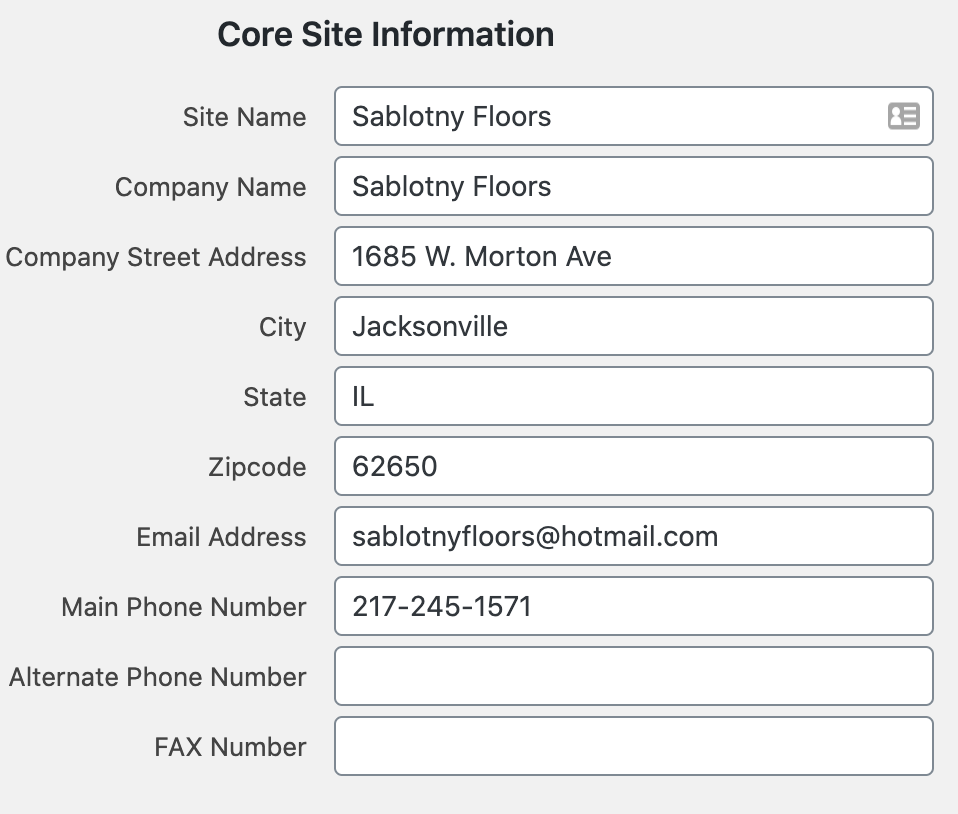Click the Zipcode field with 62650
This screenshot has height=814, width=958.
[634, 466]
